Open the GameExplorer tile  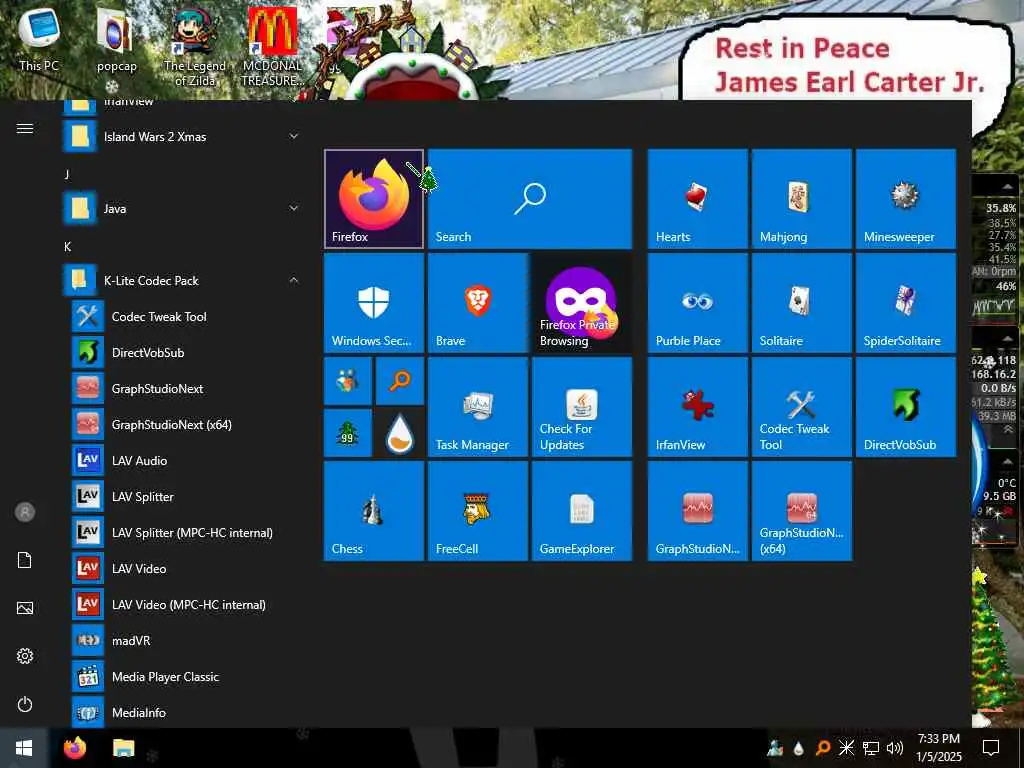582,511
